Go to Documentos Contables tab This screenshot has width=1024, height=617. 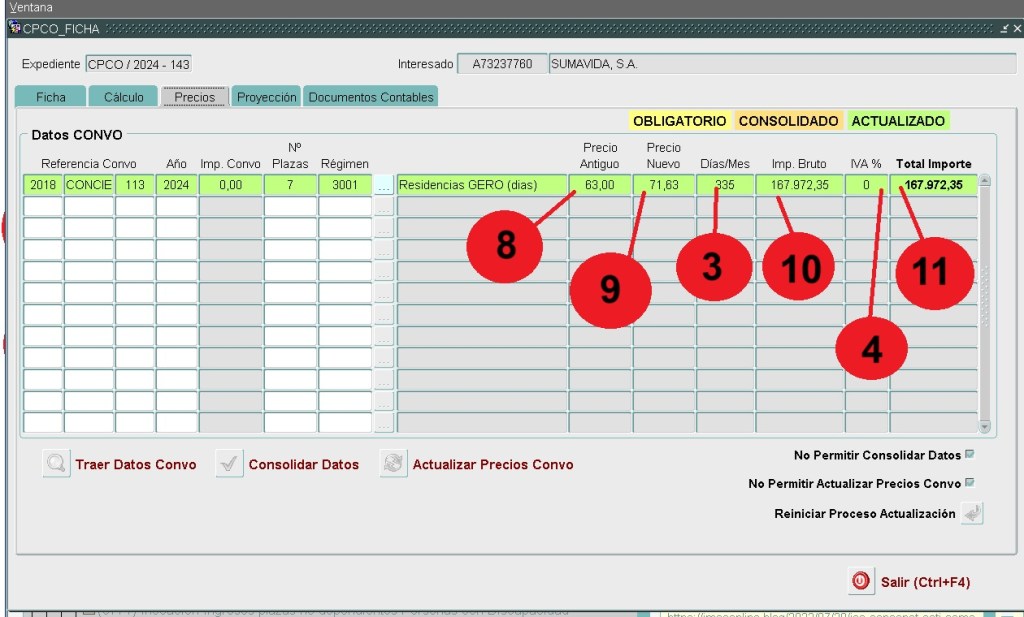[x=371, y=97]
